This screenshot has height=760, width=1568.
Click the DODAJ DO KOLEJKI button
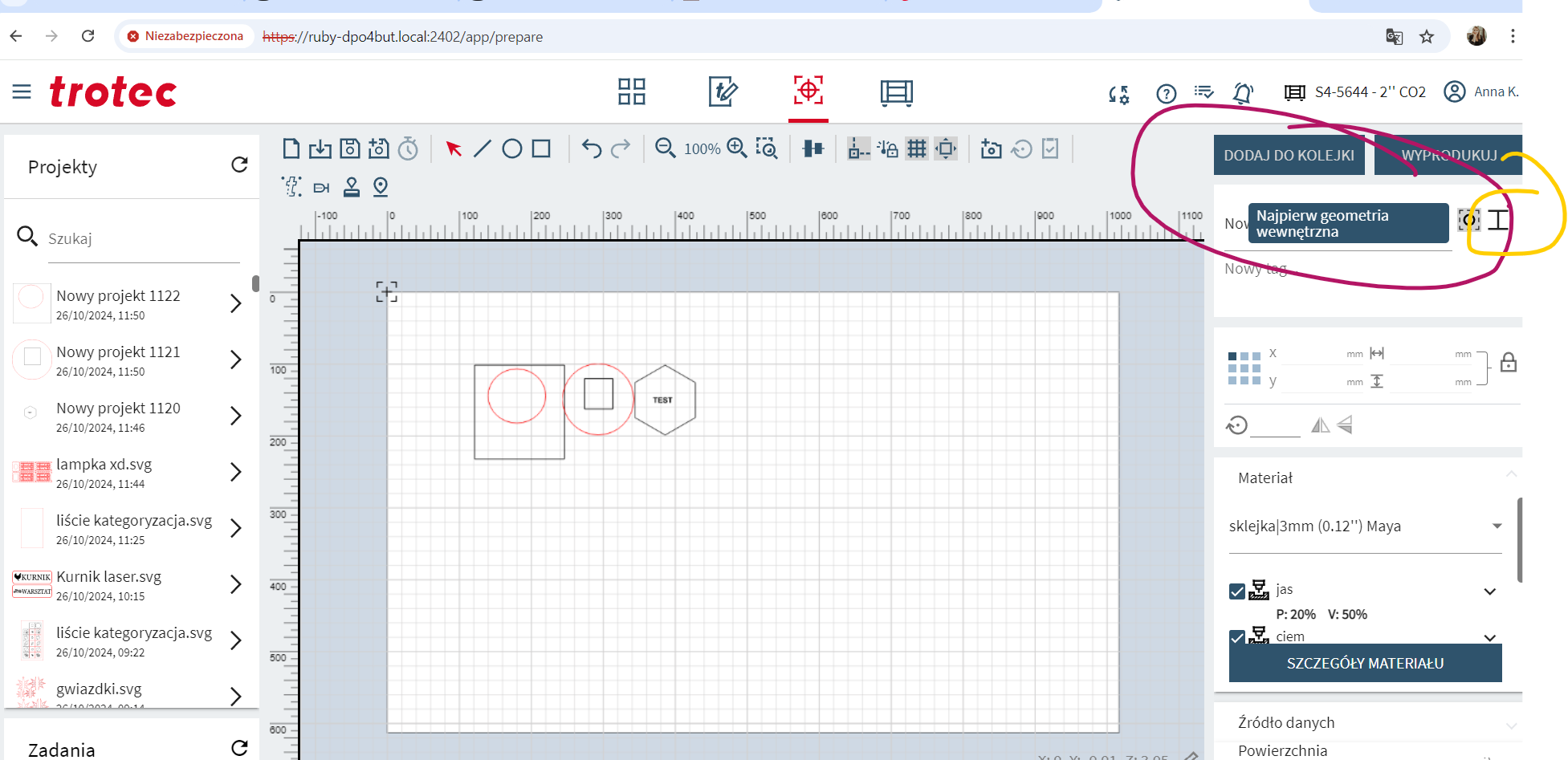1289,155
